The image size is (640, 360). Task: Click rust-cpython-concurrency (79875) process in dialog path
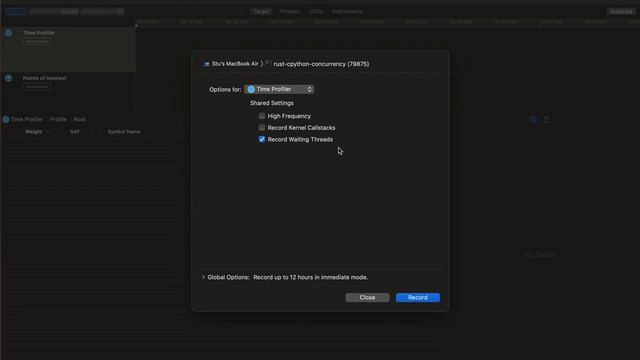(321, 64)
